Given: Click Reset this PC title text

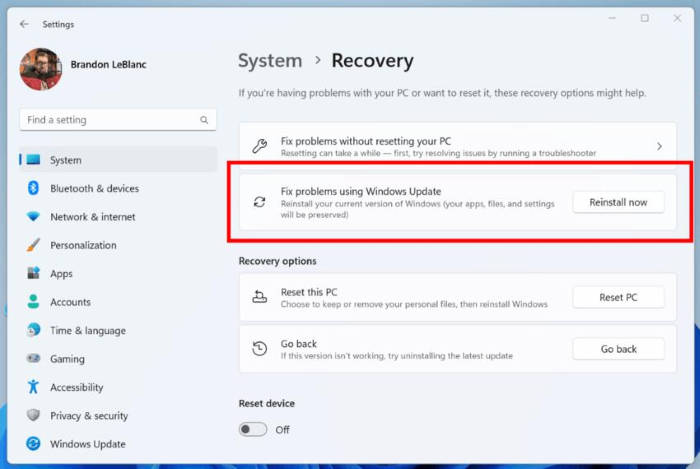Looking at the screenshot, I should coord(309,292).
